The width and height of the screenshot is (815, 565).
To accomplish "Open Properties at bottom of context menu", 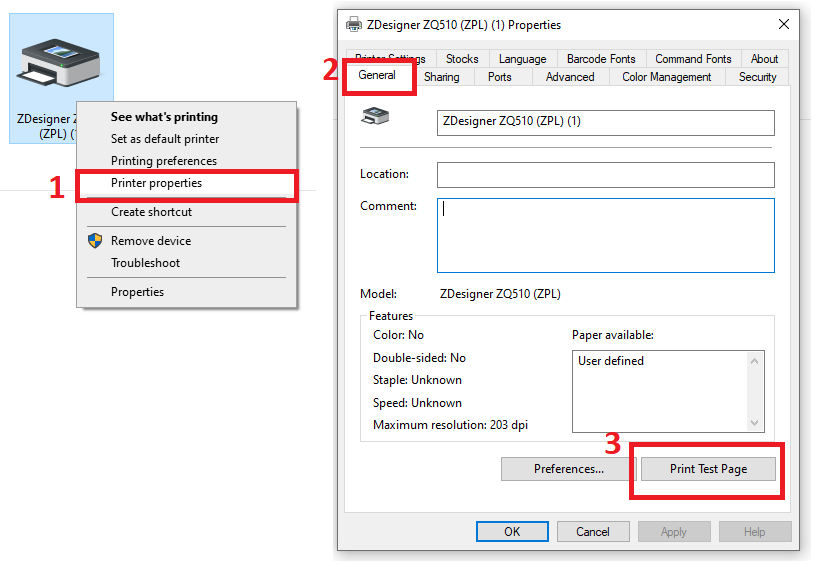I will click(x=137, y=292).
